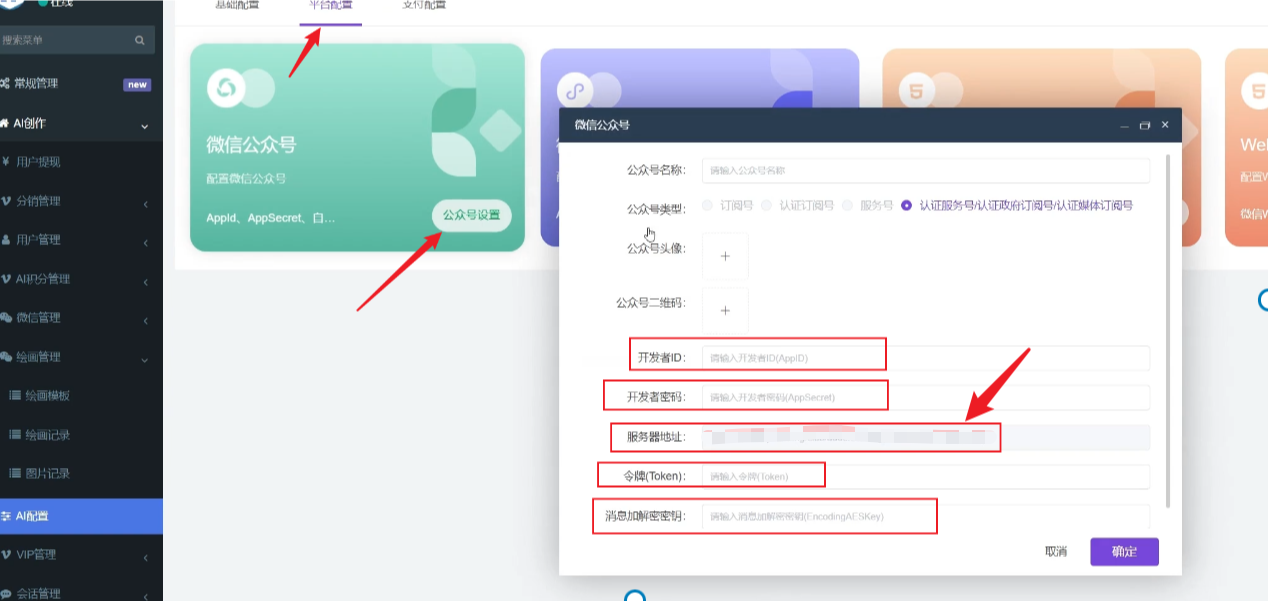This screenshot has width=1268, height=601.
Task: Open 用户提现 in the sidebar
Action: 38,162
